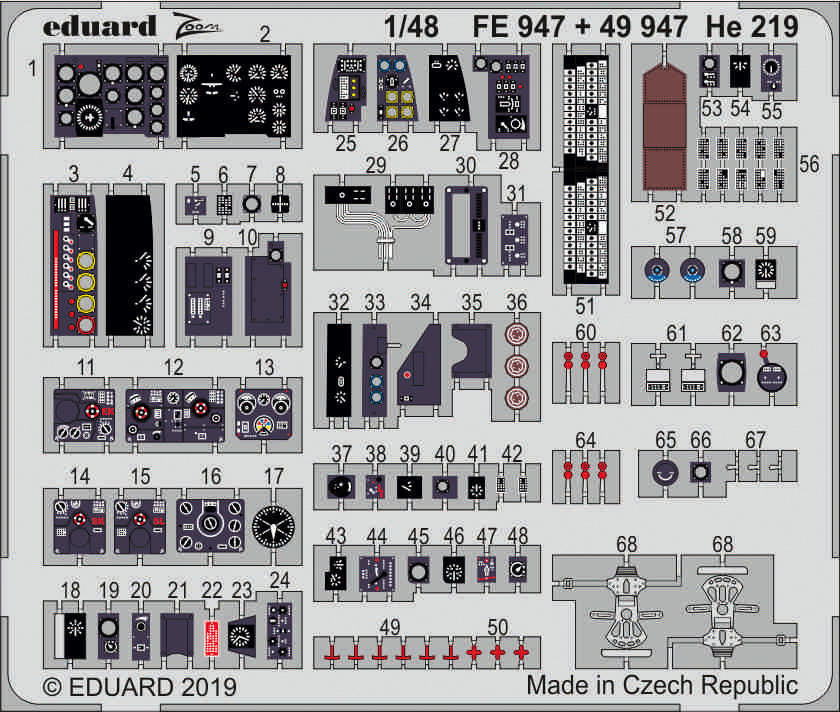The image size is (840, 712).
Task: Select part 21 dark curved plate
Action: (177, 635)
